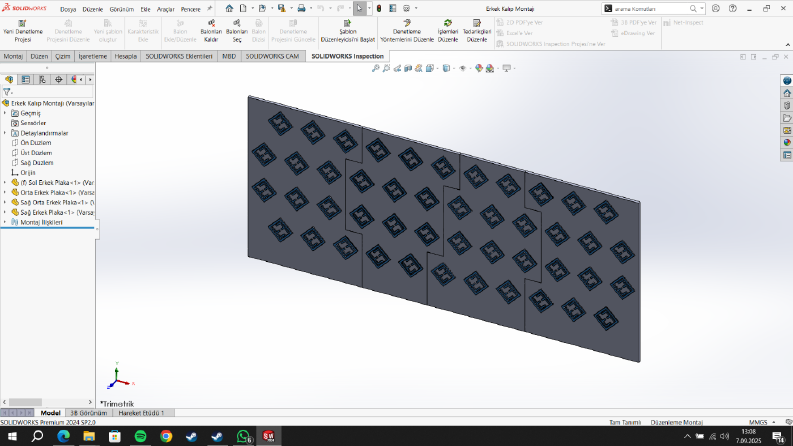Viewport: 793px width, 446px height.
Task: Toggle Hide/Show Items eye icon
Action: [462, 68]
